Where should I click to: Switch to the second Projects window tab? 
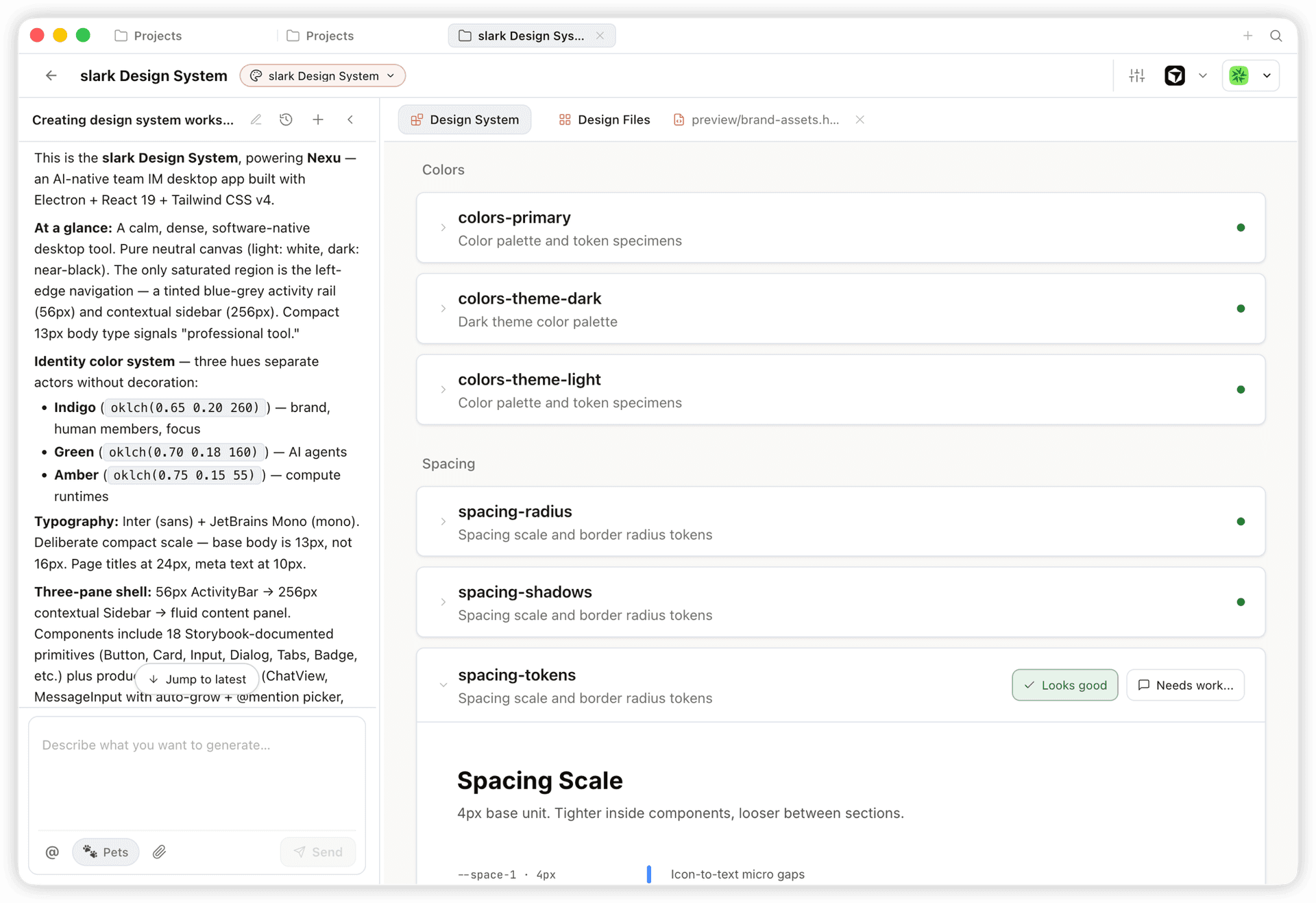pyautogui.click(x=320, y=36)
